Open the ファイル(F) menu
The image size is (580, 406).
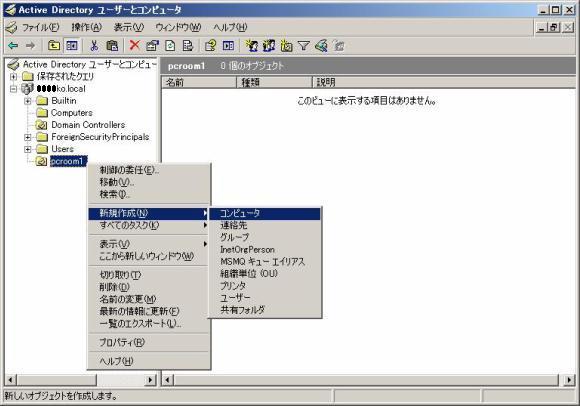pos(41,27)
